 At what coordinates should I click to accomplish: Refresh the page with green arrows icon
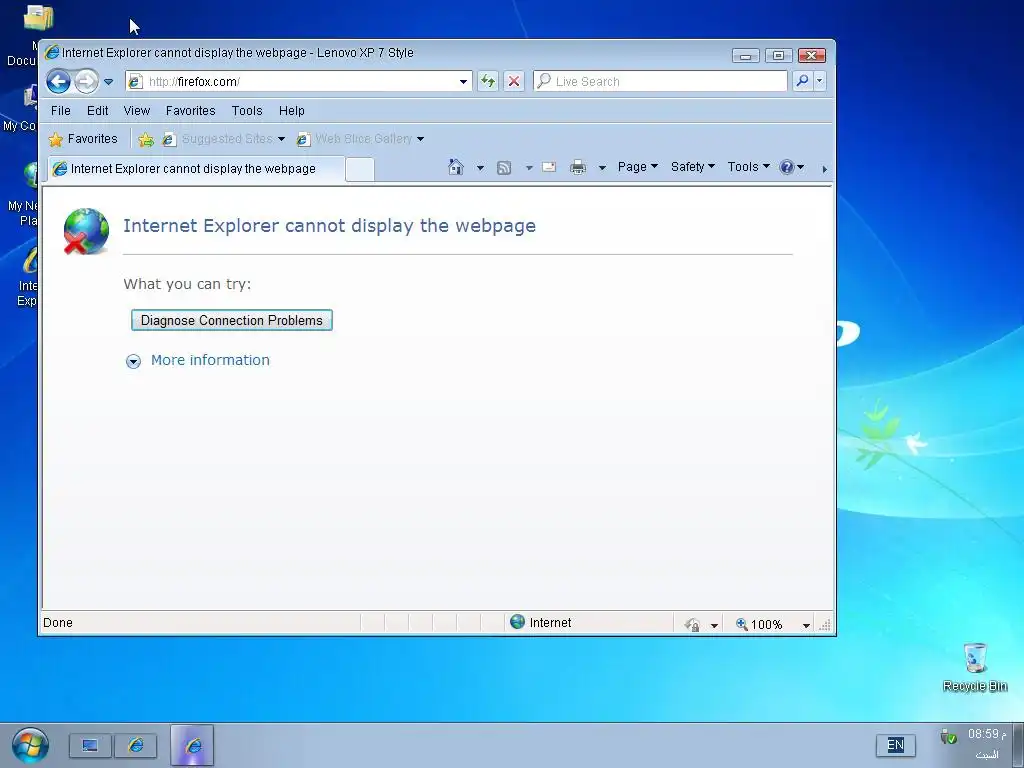pos(488,82)
